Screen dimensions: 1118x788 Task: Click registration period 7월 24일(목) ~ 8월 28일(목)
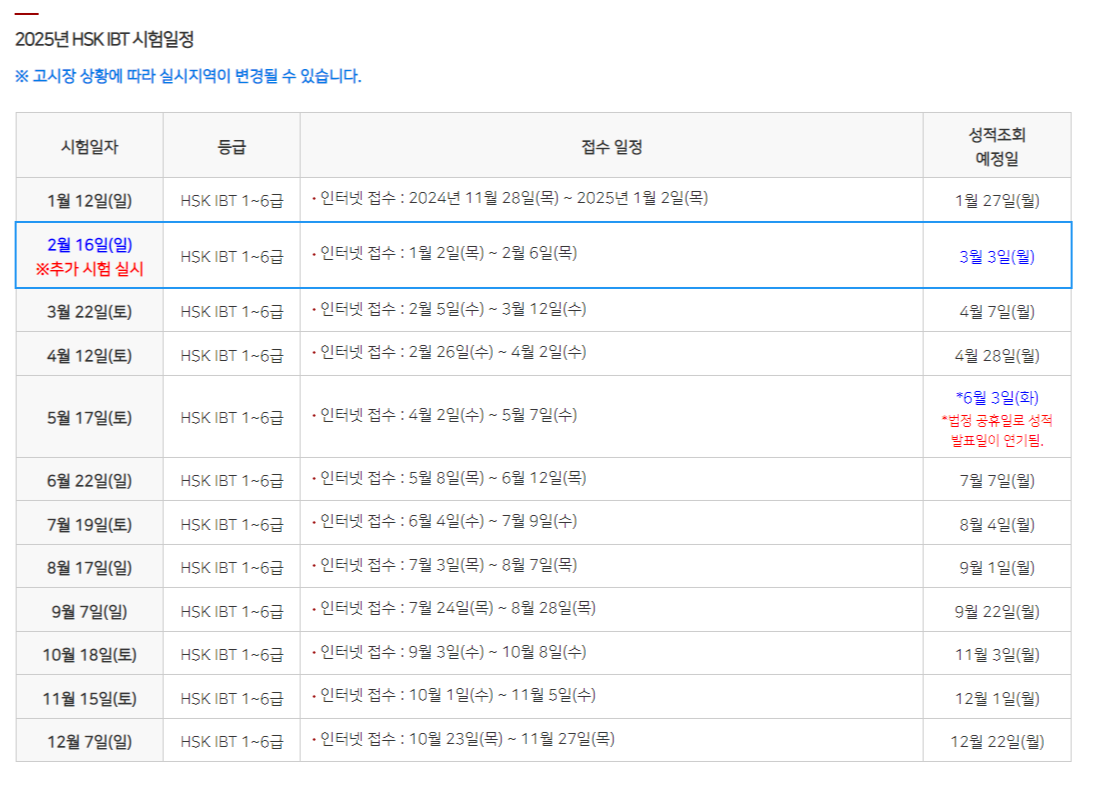pos(502,608)
